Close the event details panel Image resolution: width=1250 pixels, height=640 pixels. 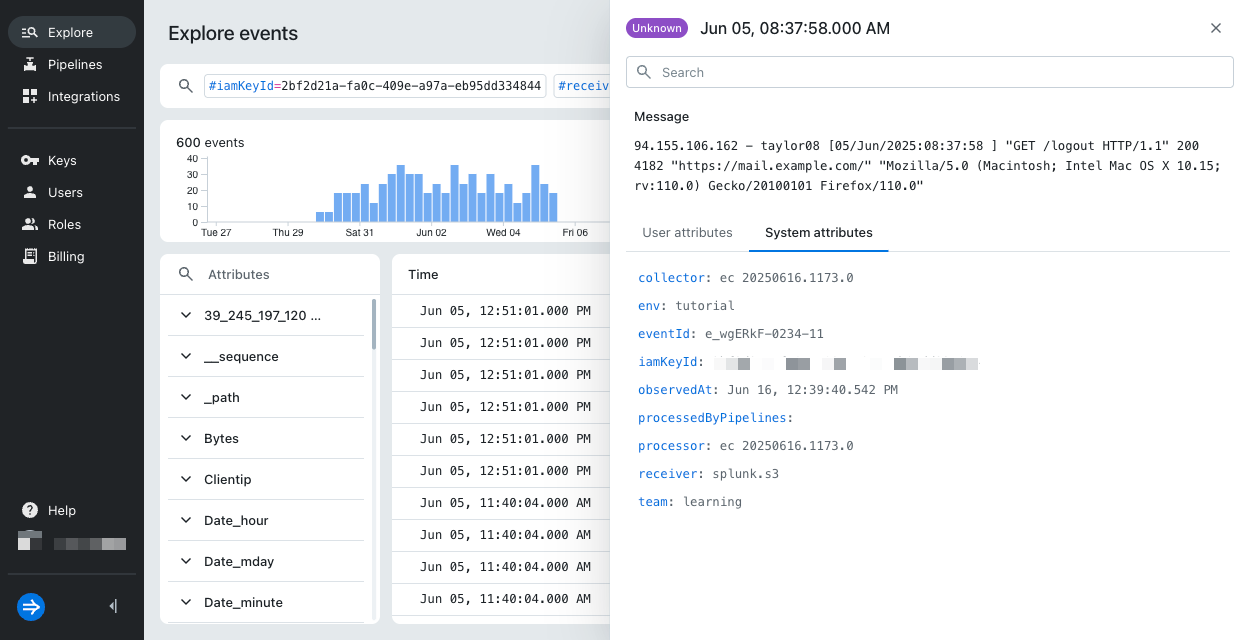pyautogui.click(x=1216, y=28)
